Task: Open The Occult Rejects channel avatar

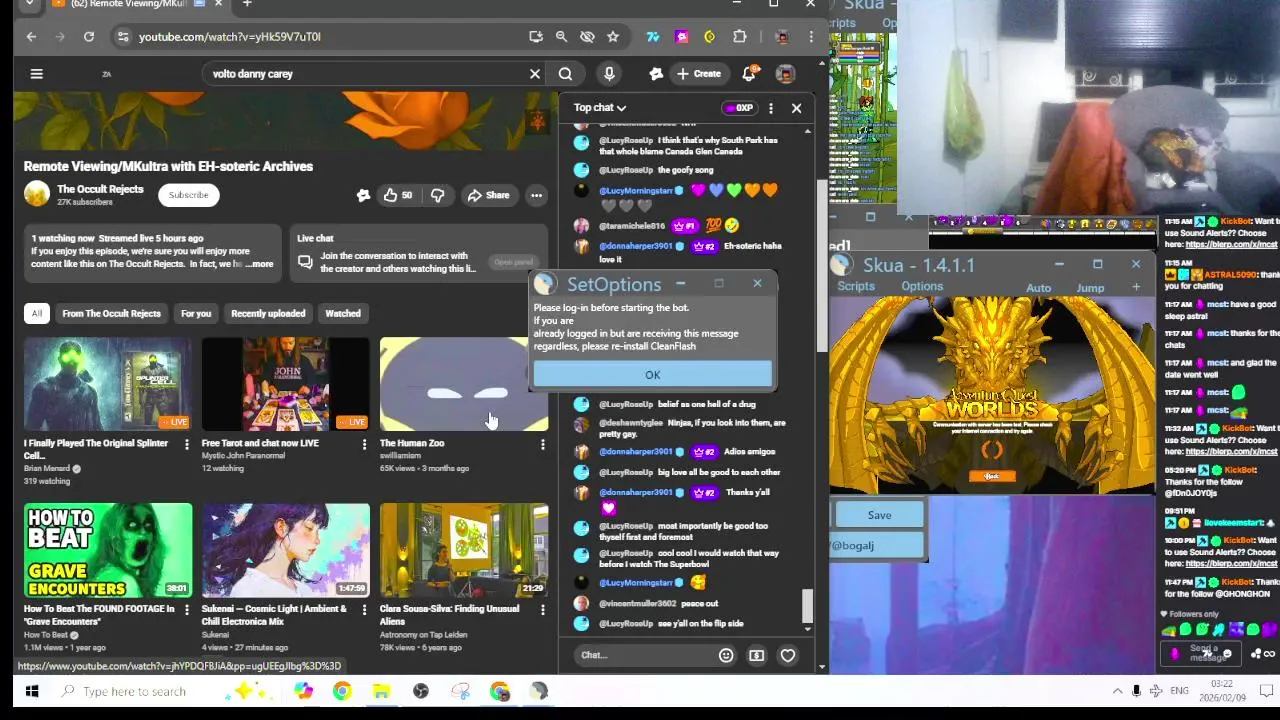Action: point(37,194)
